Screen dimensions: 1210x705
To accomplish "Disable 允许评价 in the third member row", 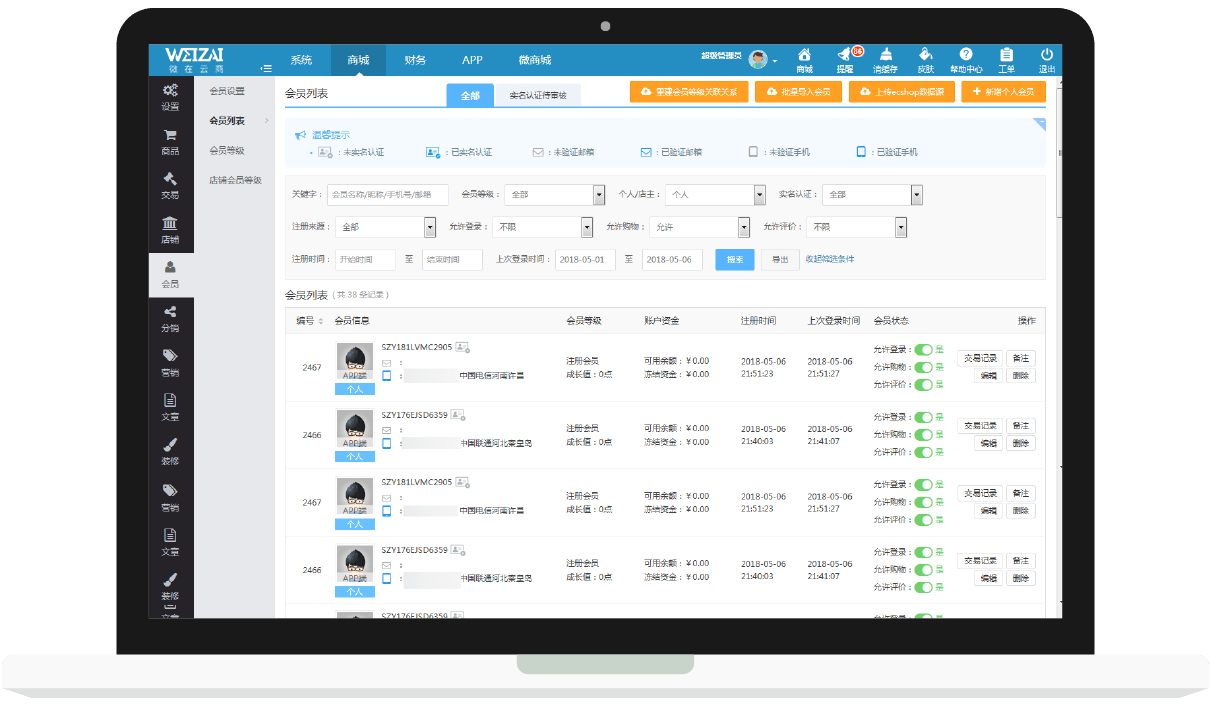I will tap(923, 519).
